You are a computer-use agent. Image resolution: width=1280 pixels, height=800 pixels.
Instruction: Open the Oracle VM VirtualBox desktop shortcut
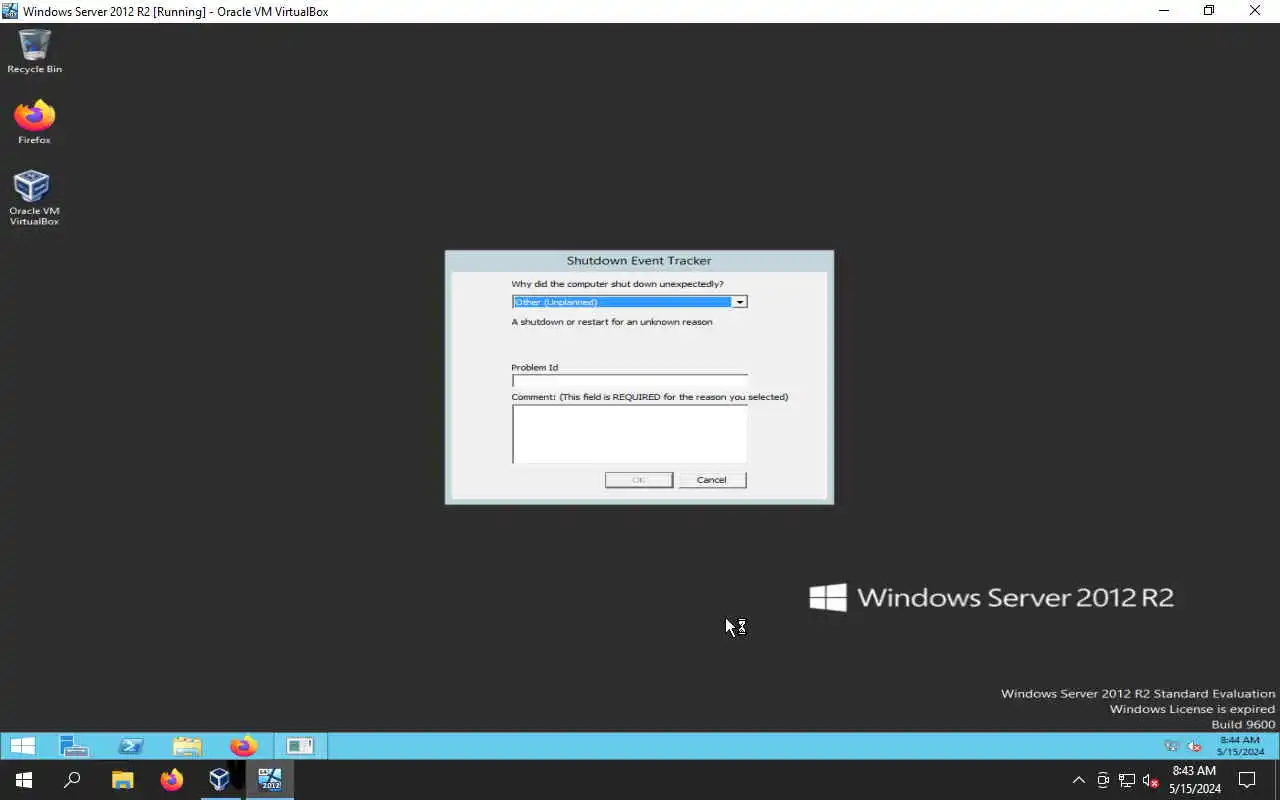pos(34,197)
